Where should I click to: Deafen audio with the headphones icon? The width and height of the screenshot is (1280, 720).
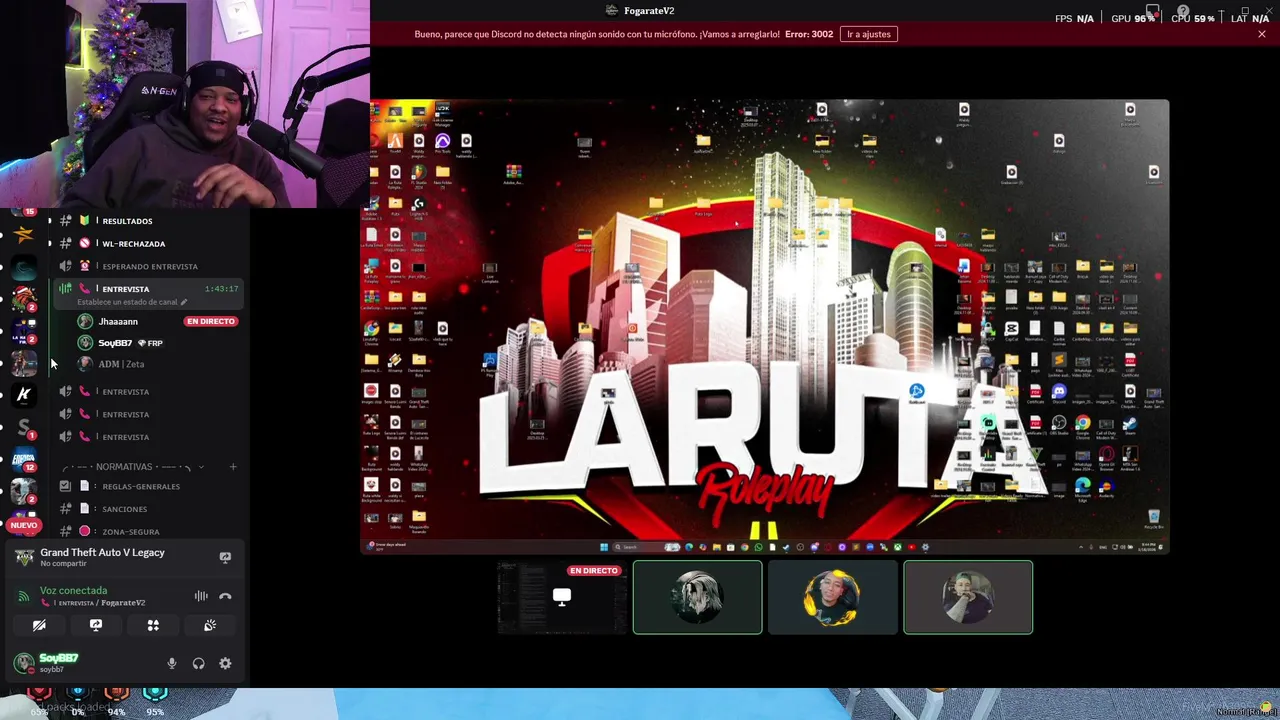click(198, 663)
